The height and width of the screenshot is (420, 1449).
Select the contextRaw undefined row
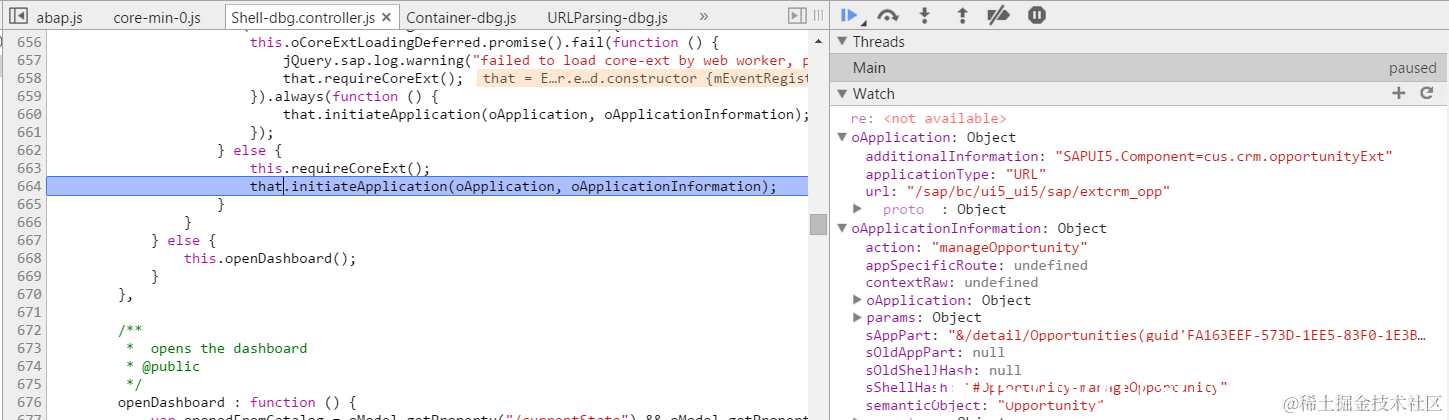click(951, 282)
